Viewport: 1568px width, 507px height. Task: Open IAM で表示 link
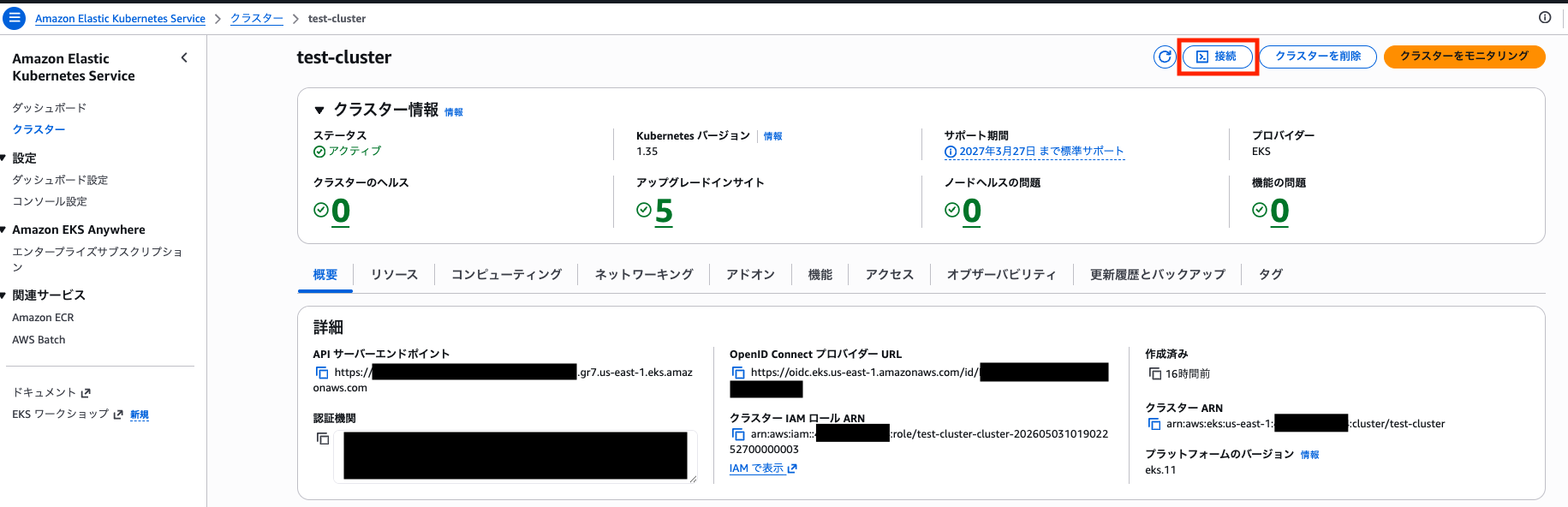pyautogui.click(x=763, y=468)
